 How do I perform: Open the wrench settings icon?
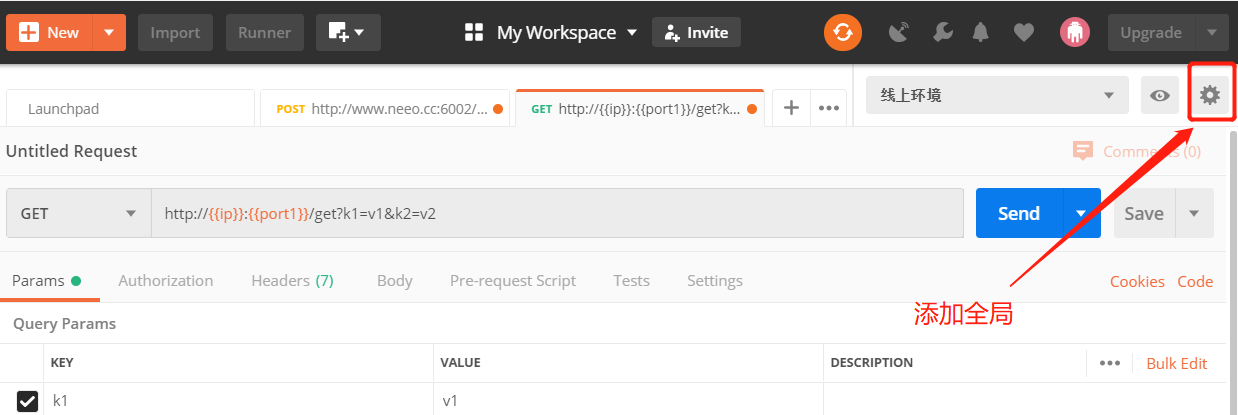942,32
